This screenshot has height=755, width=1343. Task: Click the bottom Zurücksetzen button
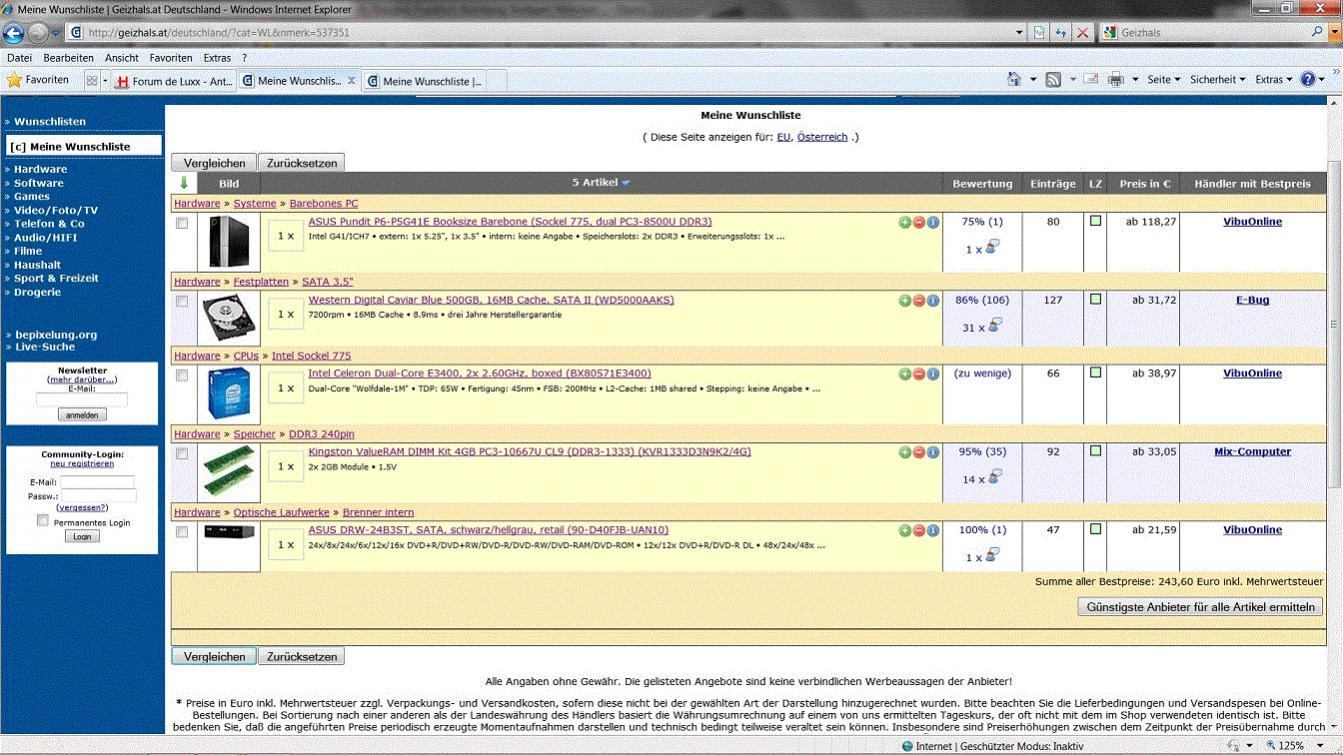coord(301,657)
